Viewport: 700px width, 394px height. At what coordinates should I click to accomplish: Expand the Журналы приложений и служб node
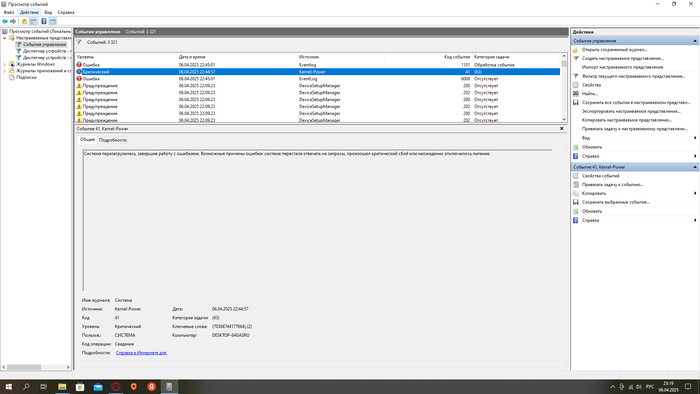click(4, 71)
